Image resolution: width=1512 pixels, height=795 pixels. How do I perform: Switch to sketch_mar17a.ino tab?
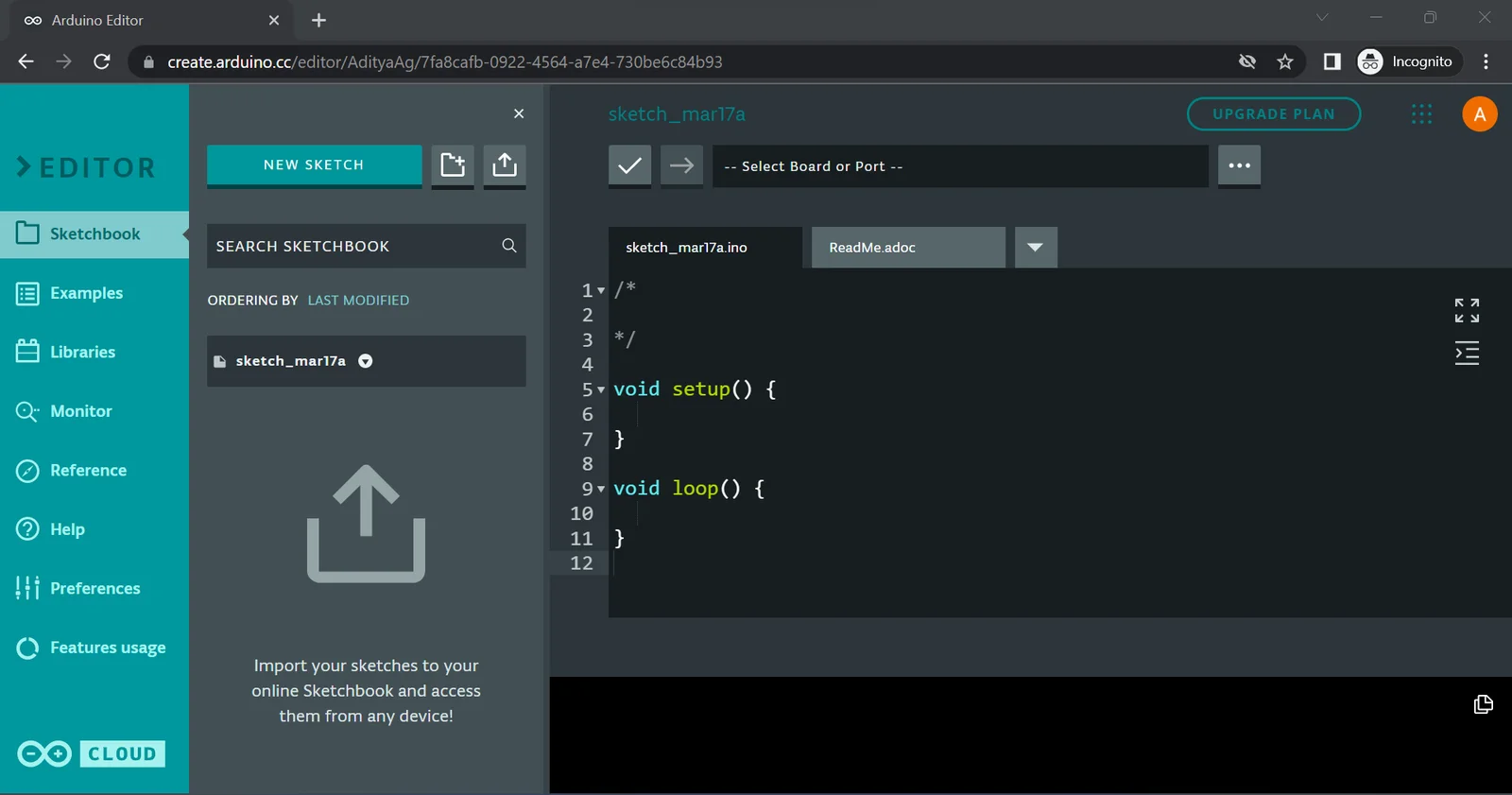[705, 248]
